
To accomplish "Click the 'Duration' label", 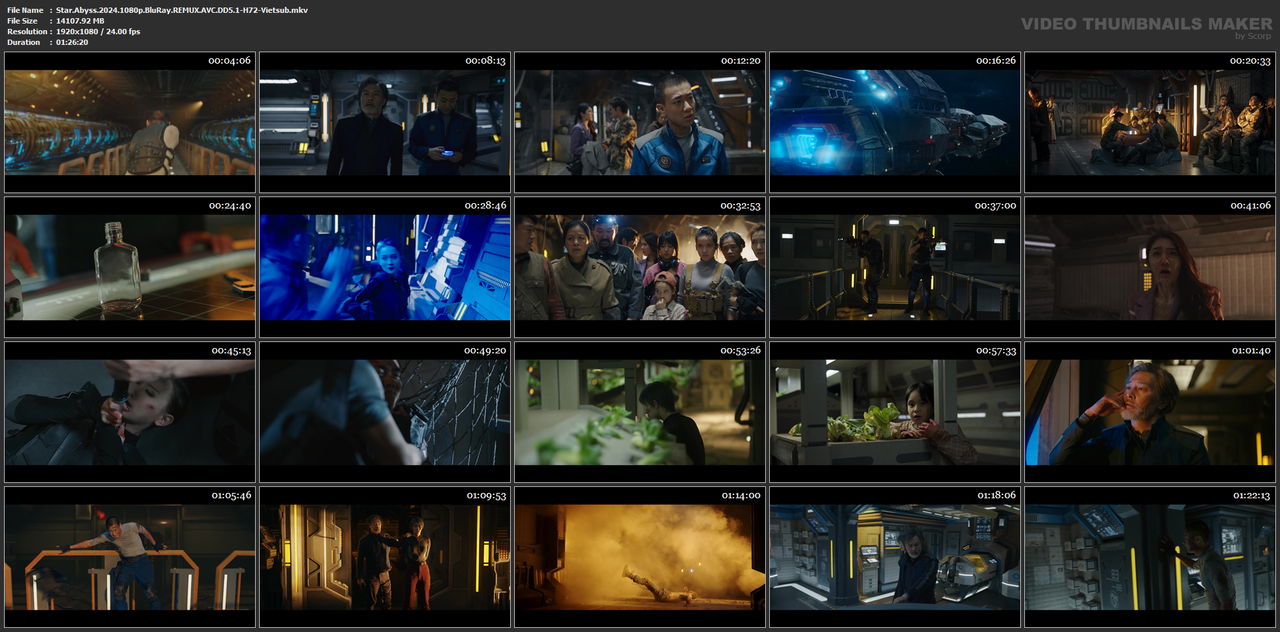I will click(23, 42).
